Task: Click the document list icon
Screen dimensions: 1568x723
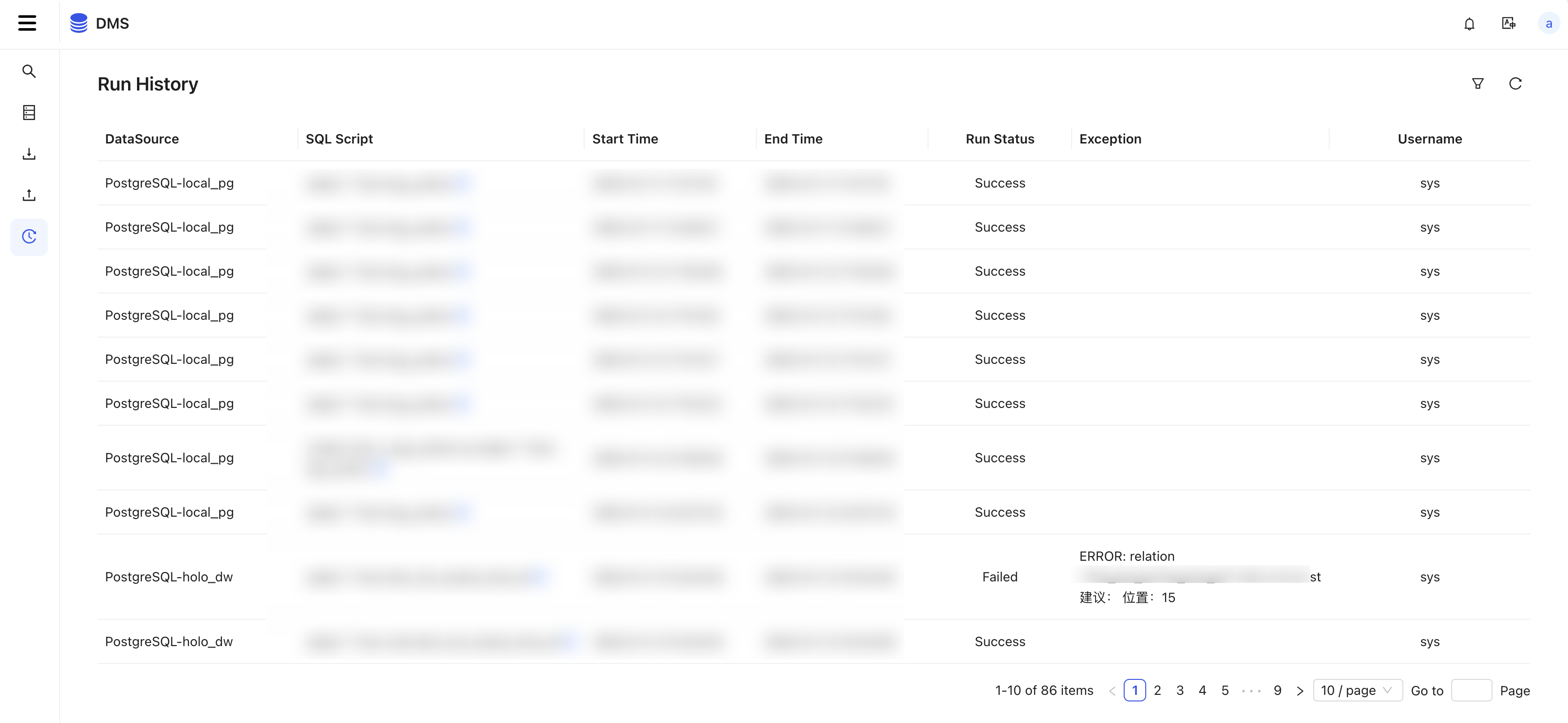Action: (x=29, y=112)
